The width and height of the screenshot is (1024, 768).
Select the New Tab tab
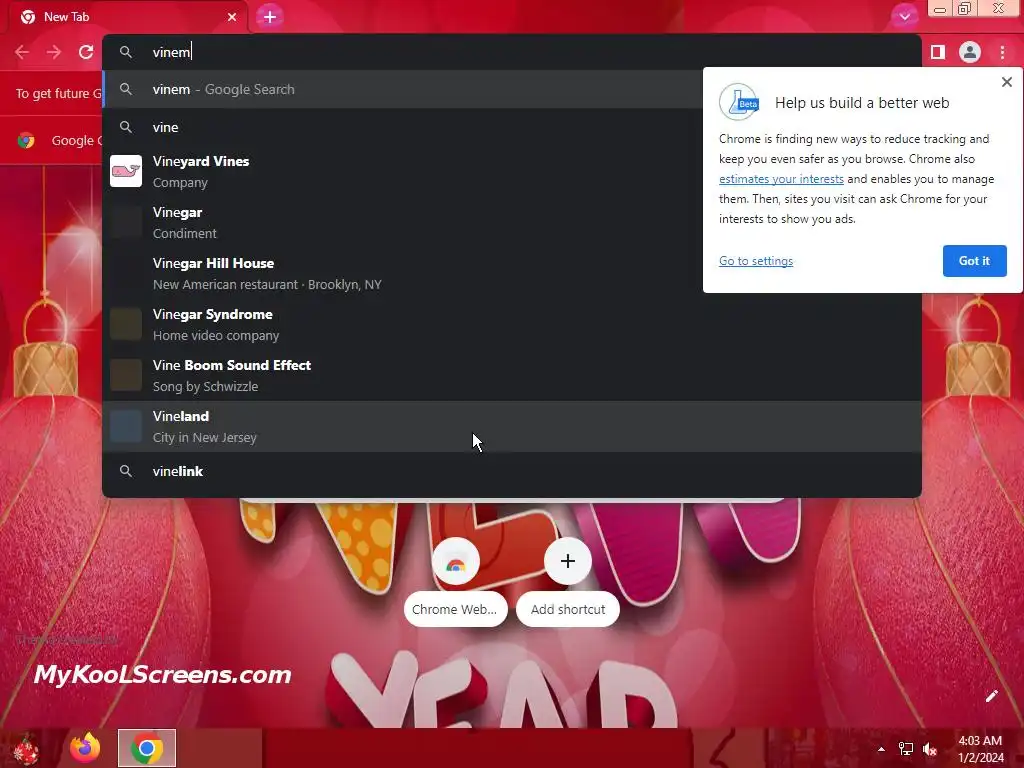pyautogui.click(x=127, y=18)
